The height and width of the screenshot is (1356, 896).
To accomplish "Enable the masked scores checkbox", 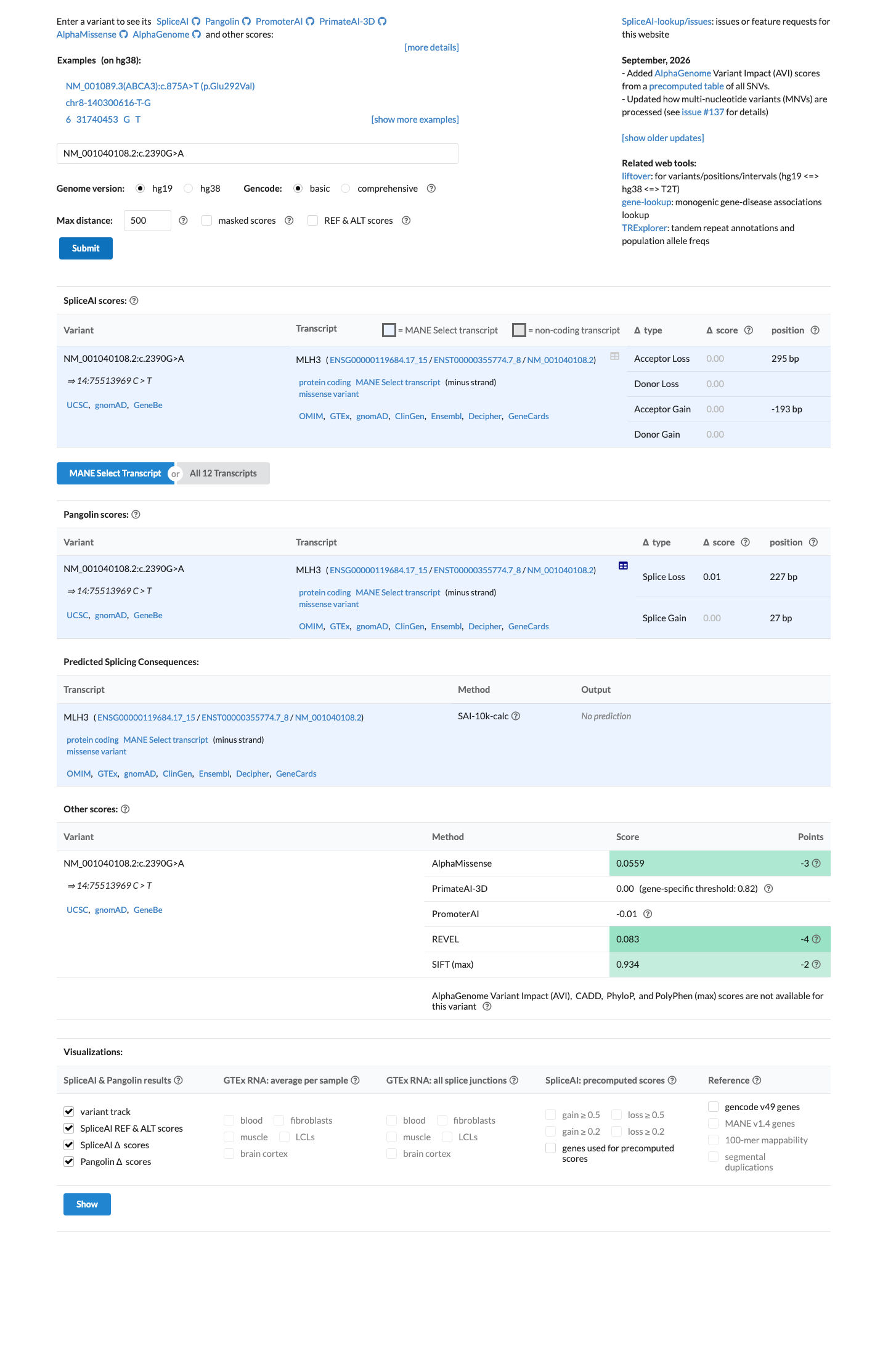I will 207,221.
